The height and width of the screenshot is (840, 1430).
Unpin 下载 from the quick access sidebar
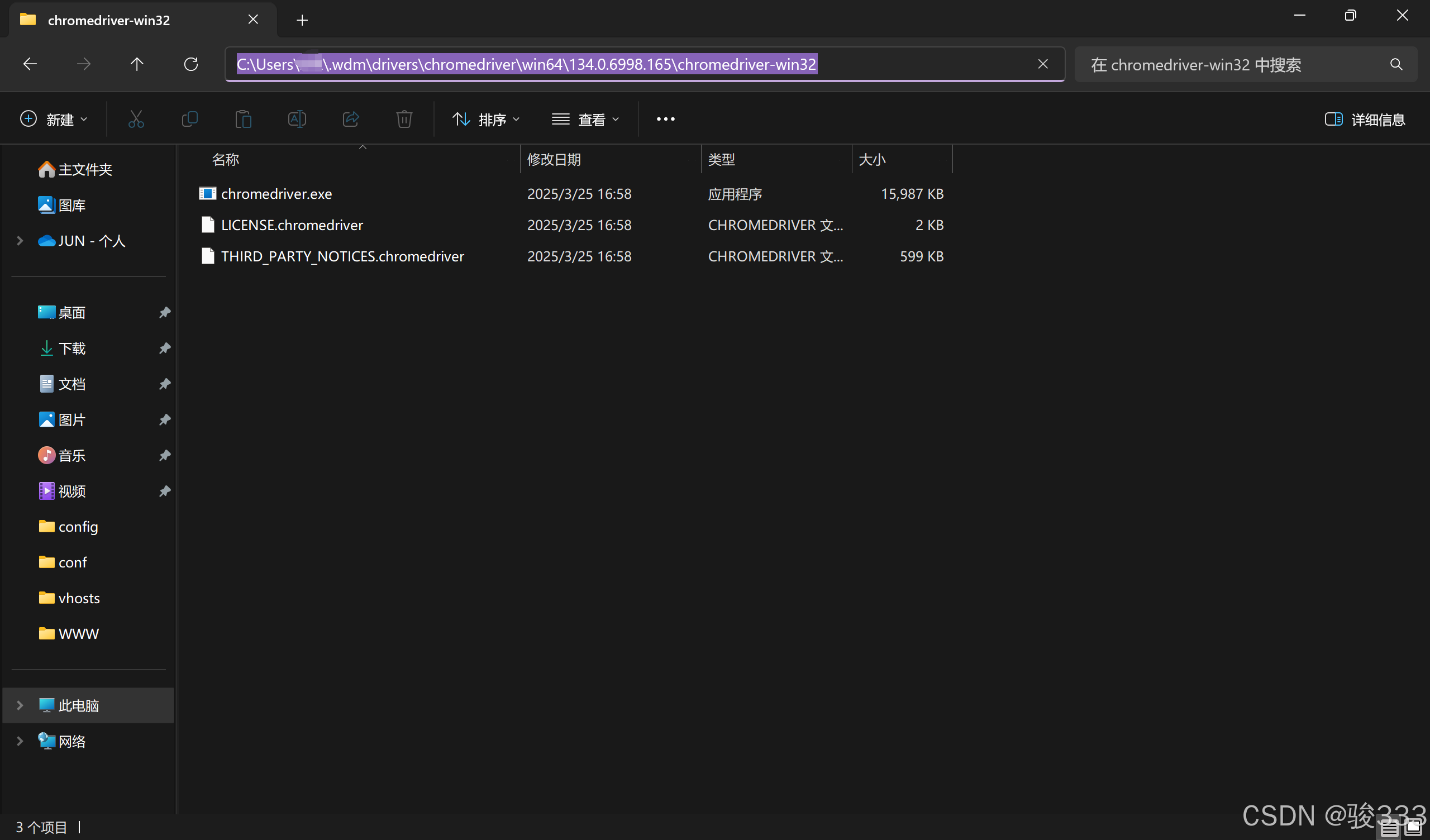(164, 348)
